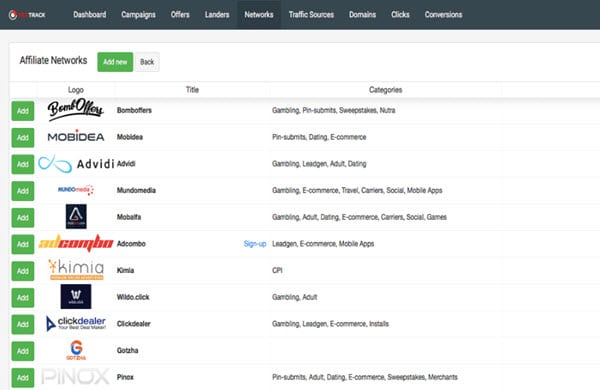Screen dimensions: 600x390
Task: Click the Clickdealer logo
Action: pyautogui.click(x=76, y=323)
